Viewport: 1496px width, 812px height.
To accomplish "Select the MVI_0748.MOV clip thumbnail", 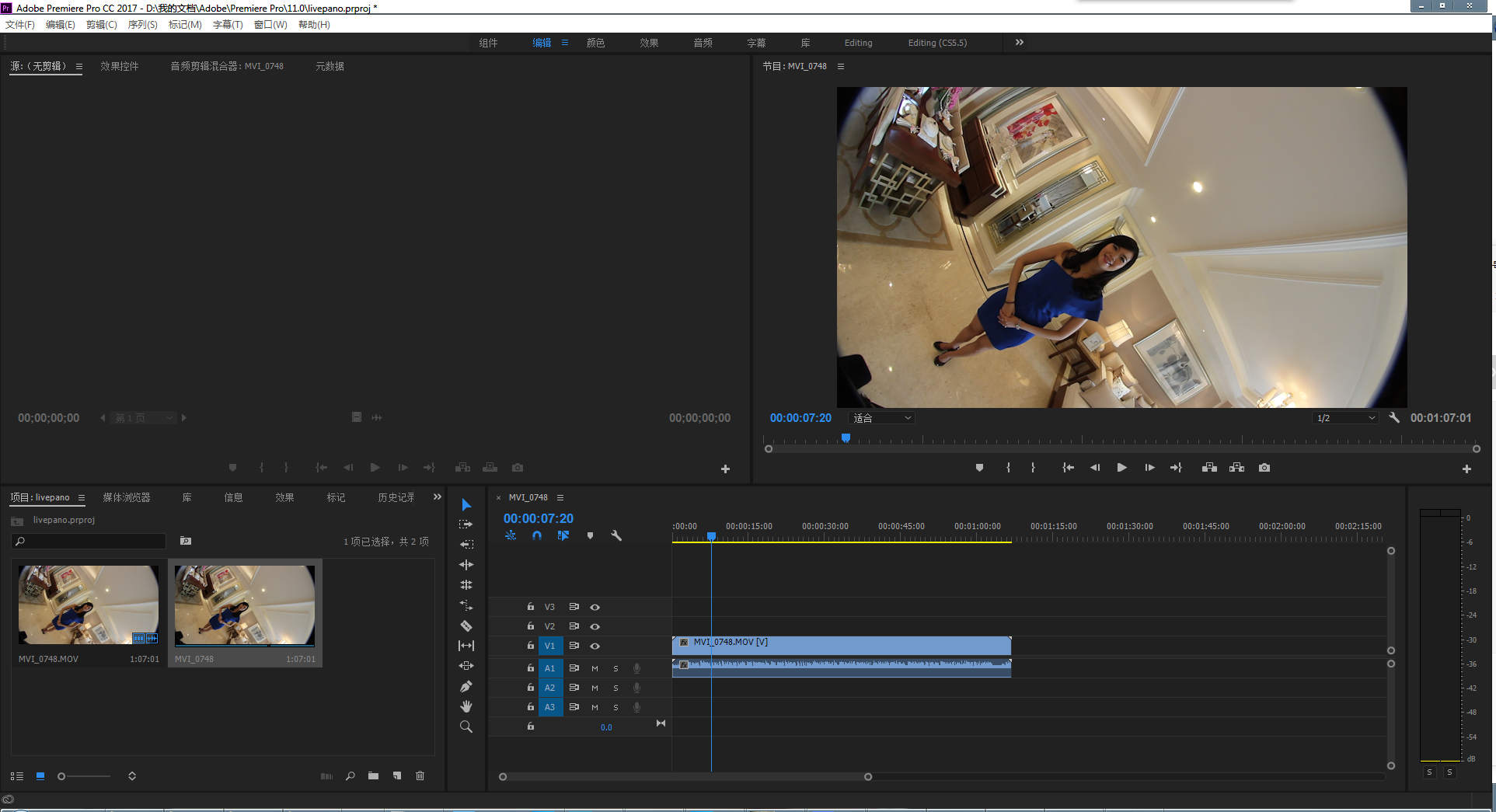I will (89, 605).
